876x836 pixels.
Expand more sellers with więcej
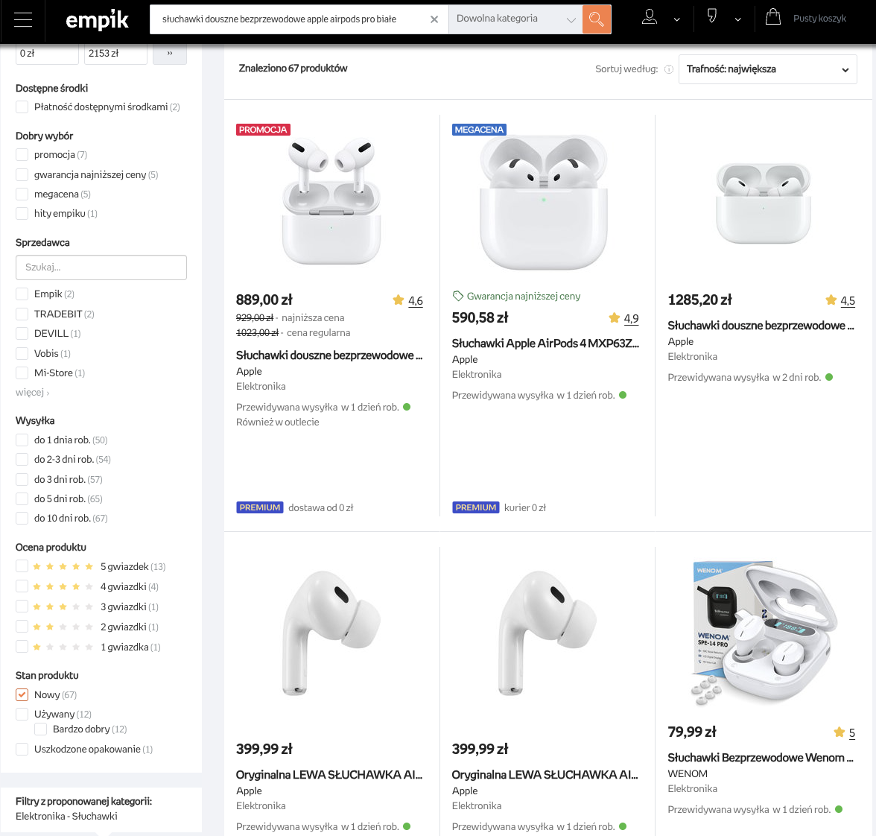click(32, 392)
